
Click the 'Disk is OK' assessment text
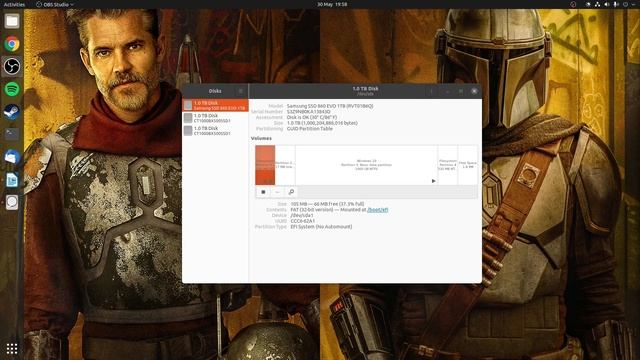[x=312, y=117]
